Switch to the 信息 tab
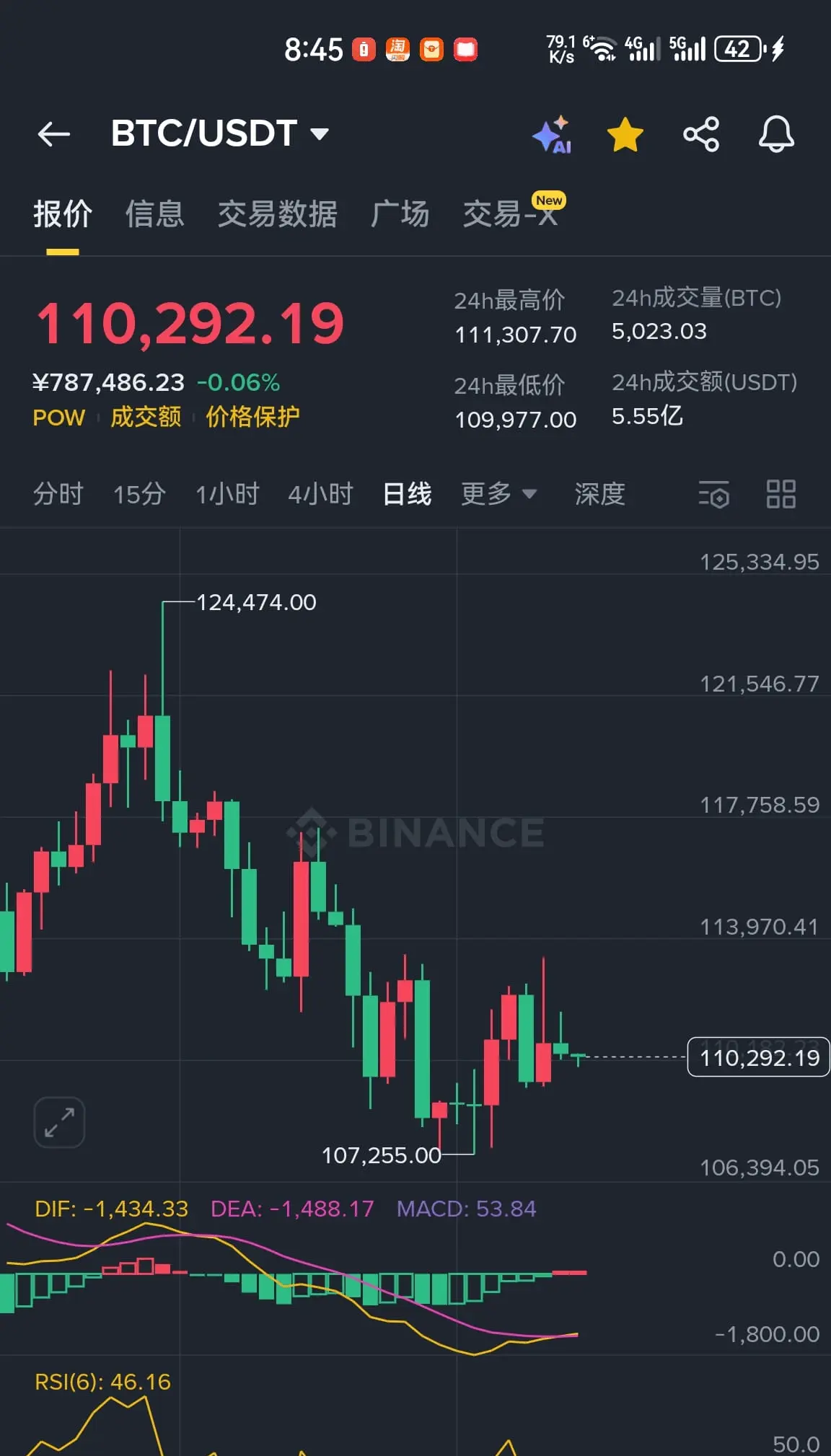 click(x=154, y=214)
